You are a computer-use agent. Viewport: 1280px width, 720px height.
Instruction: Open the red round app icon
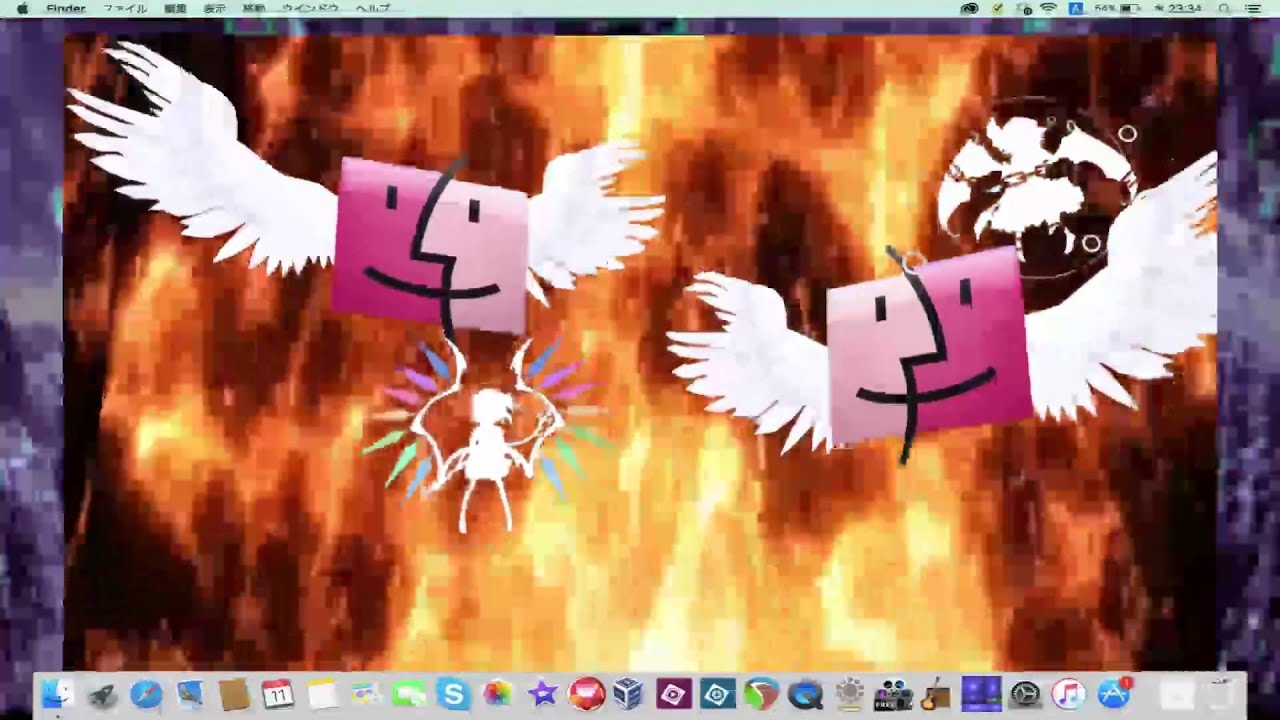586,694
